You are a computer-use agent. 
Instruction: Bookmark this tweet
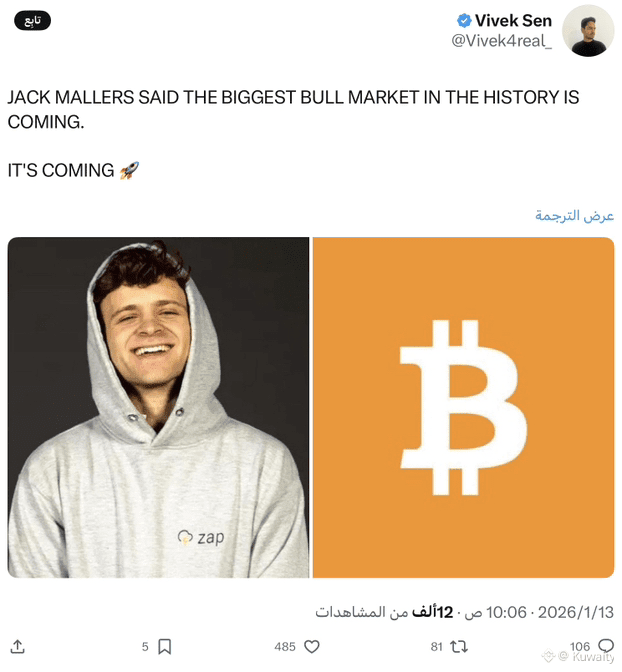pos(165,647)
